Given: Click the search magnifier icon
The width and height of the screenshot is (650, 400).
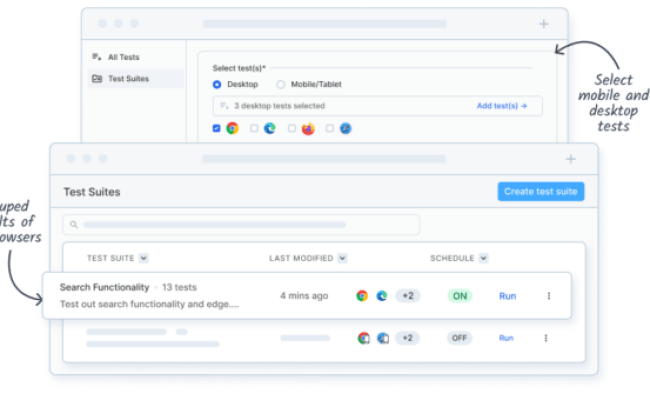Looking at the screenshot, I should [74, 225].
